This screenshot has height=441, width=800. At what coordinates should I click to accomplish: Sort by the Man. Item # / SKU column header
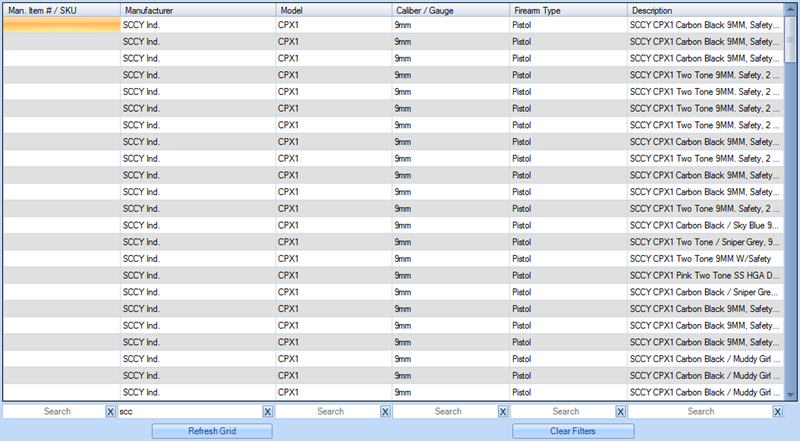coord(62,10)
